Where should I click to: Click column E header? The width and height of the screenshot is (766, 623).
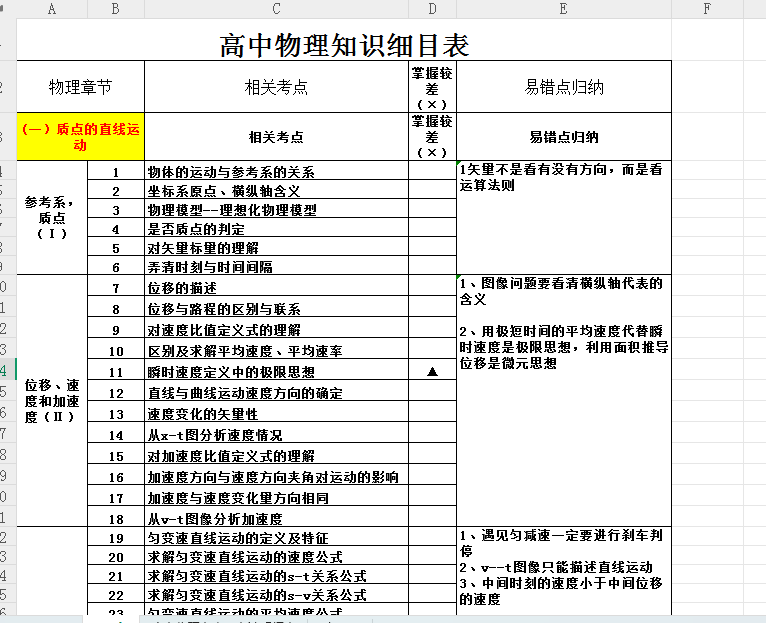pyautogui.click(x=564, y=9)
